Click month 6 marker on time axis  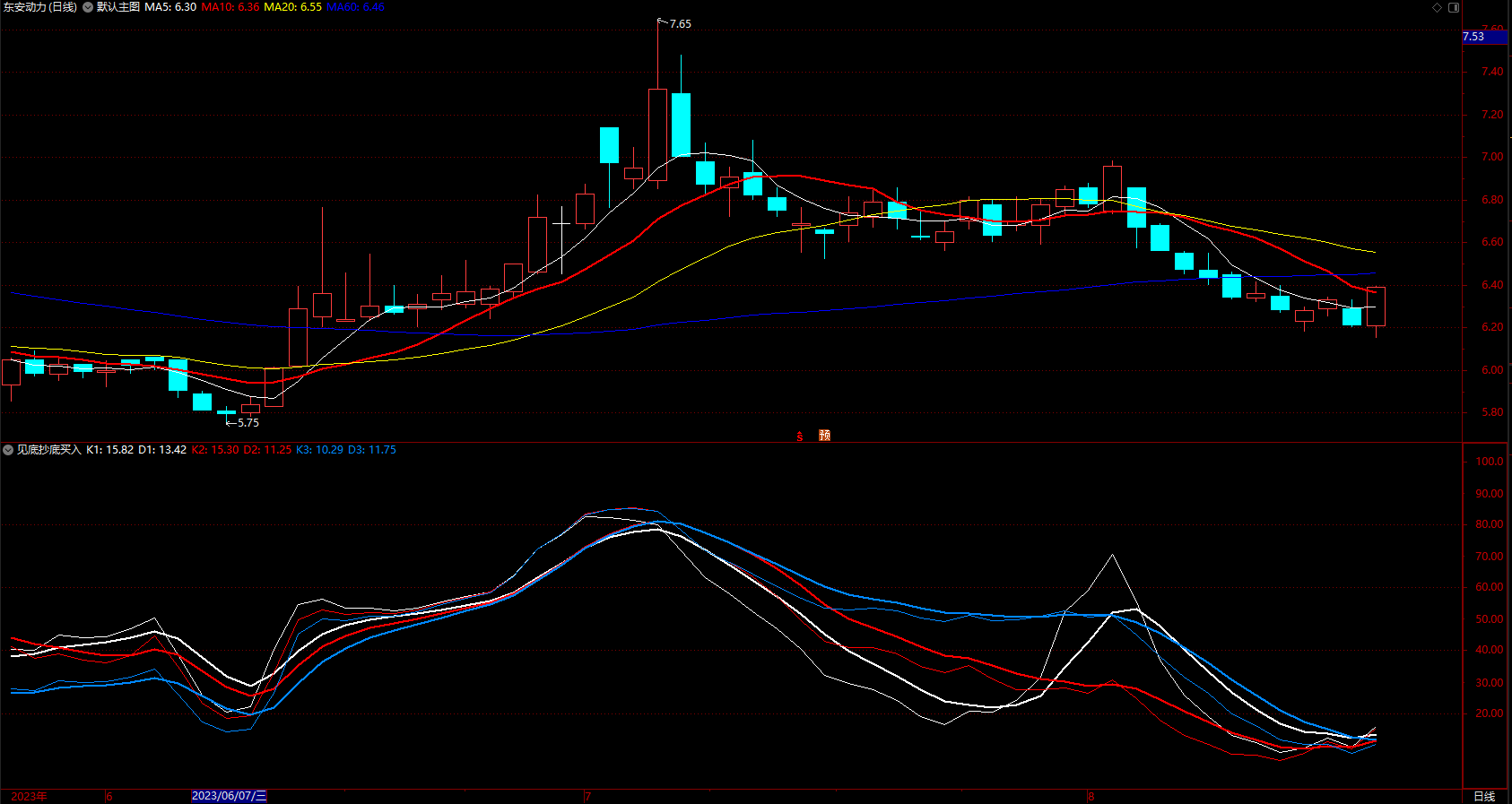109,797
